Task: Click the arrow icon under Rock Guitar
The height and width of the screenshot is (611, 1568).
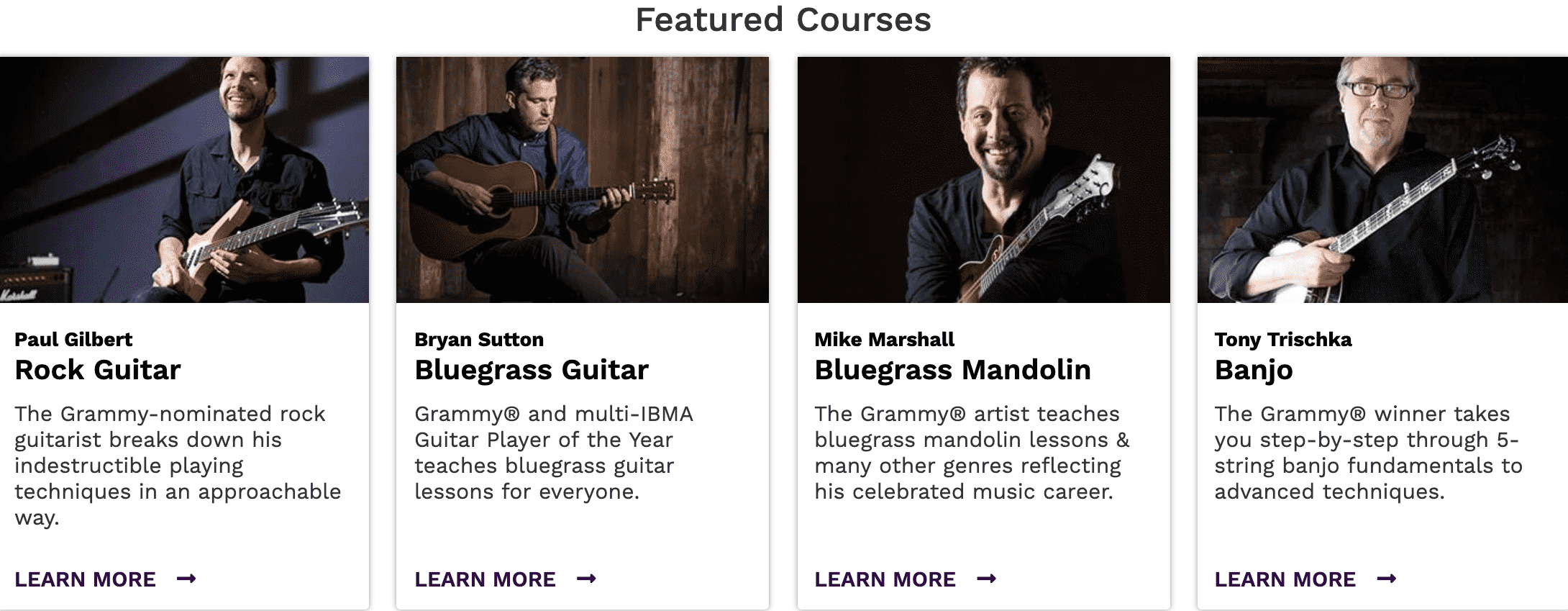Action: (x=186, y=579)
